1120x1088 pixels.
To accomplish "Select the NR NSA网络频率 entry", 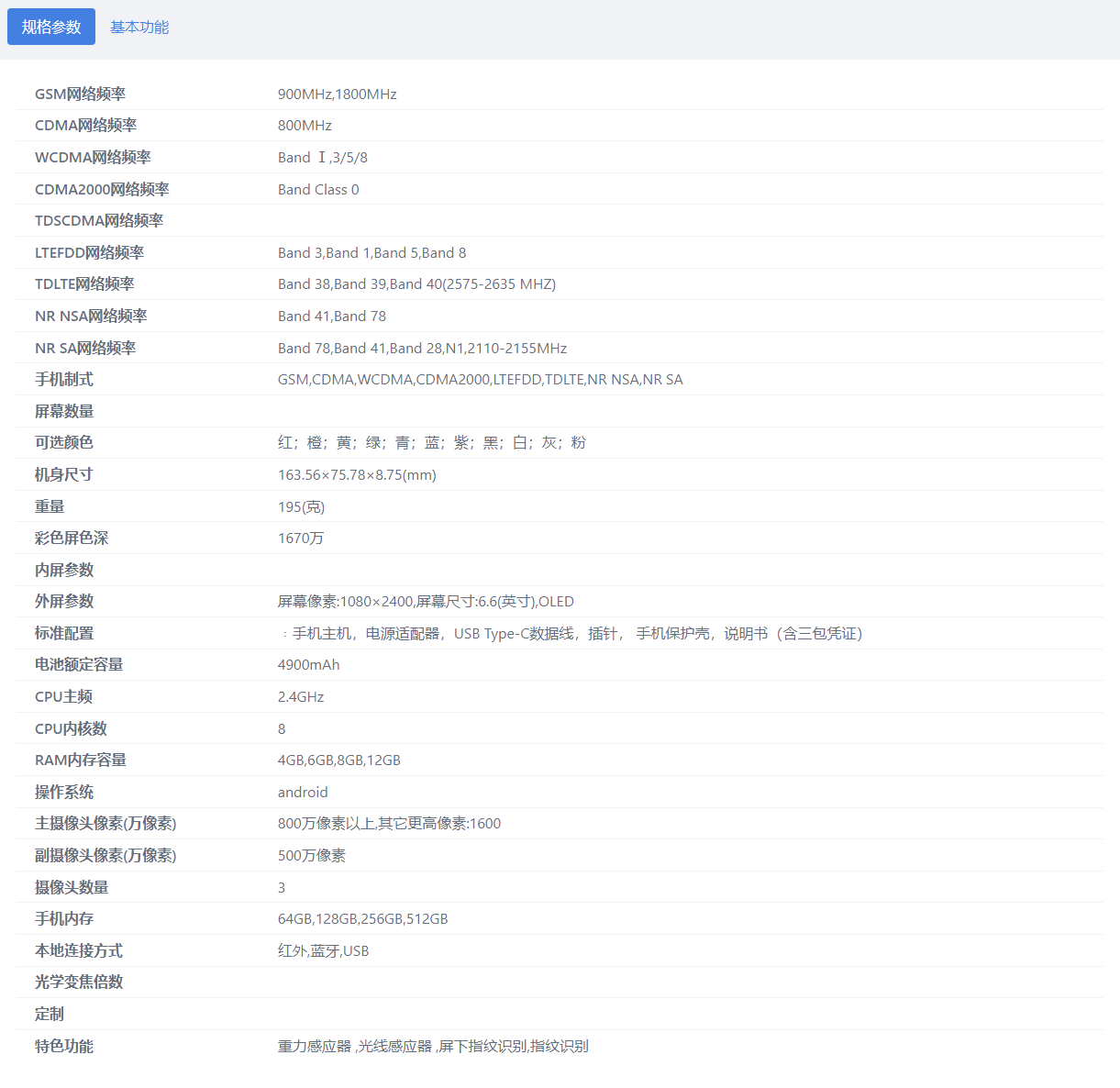I will pos(332,316).
